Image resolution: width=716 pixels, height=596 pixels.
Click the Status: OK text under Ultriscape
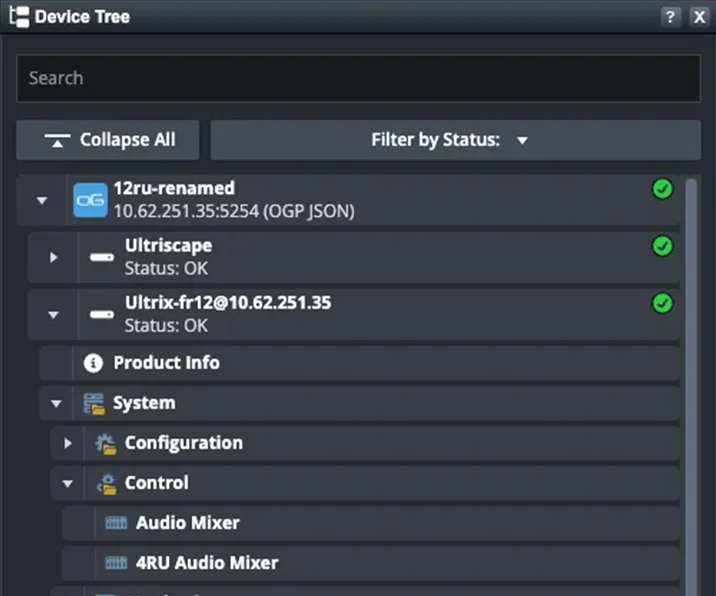[166, 269]
